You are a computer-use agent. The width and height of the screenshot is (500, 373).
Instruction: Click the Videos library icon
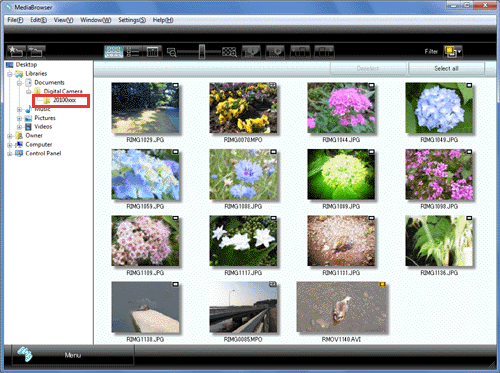(29, 127)
